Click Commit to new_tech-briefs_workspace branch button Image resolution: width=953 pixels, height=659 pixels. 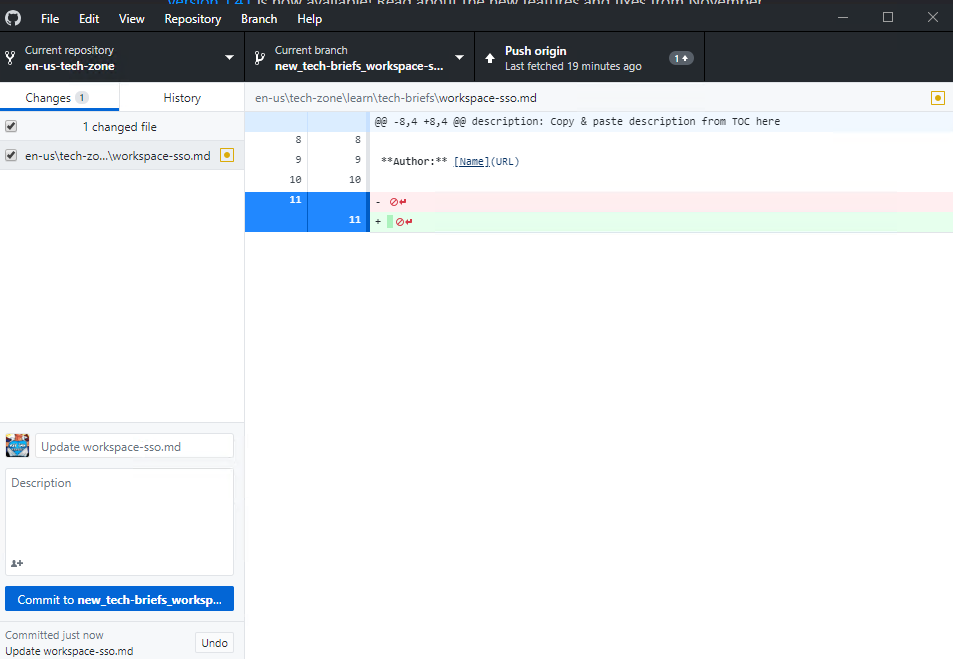tap(119, 598)
